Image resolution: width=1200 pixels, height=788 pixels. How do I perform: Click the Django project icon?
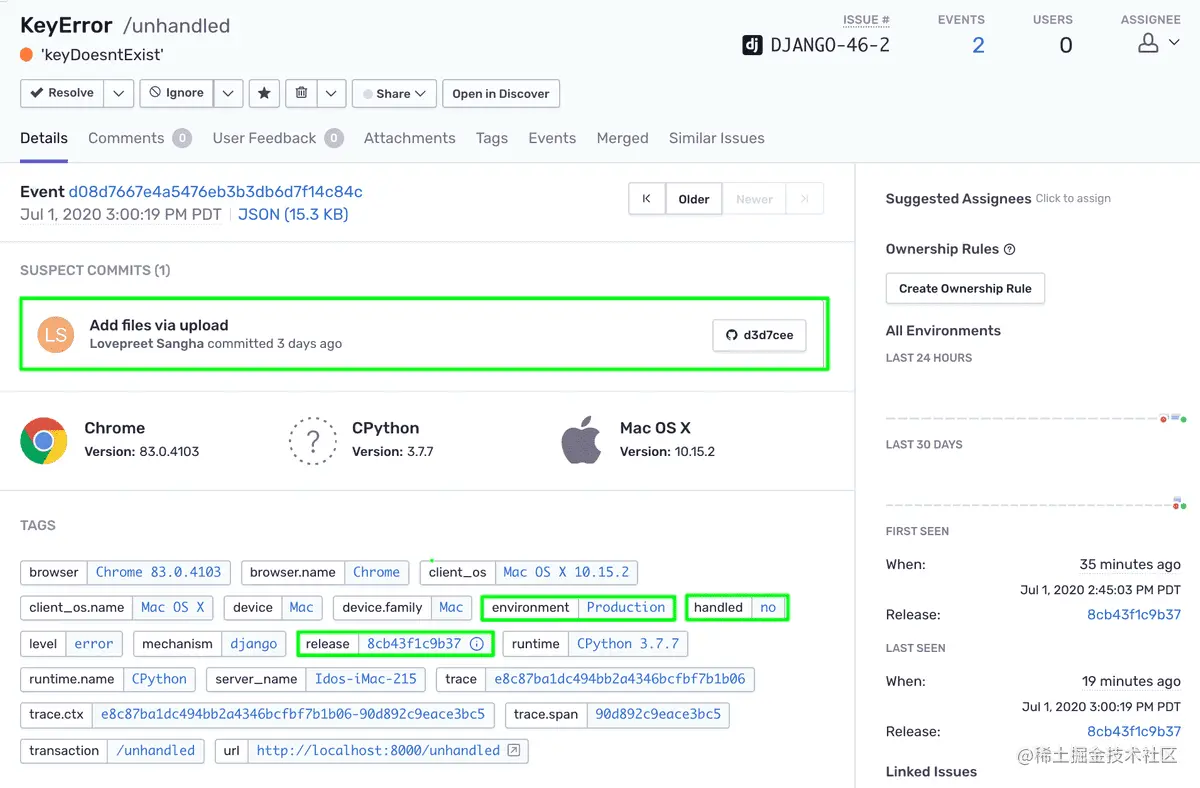752,45
